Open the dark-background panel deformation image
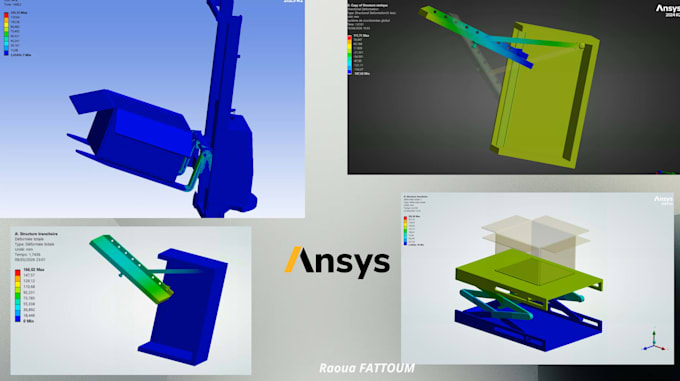 click(x=513, y=87)
